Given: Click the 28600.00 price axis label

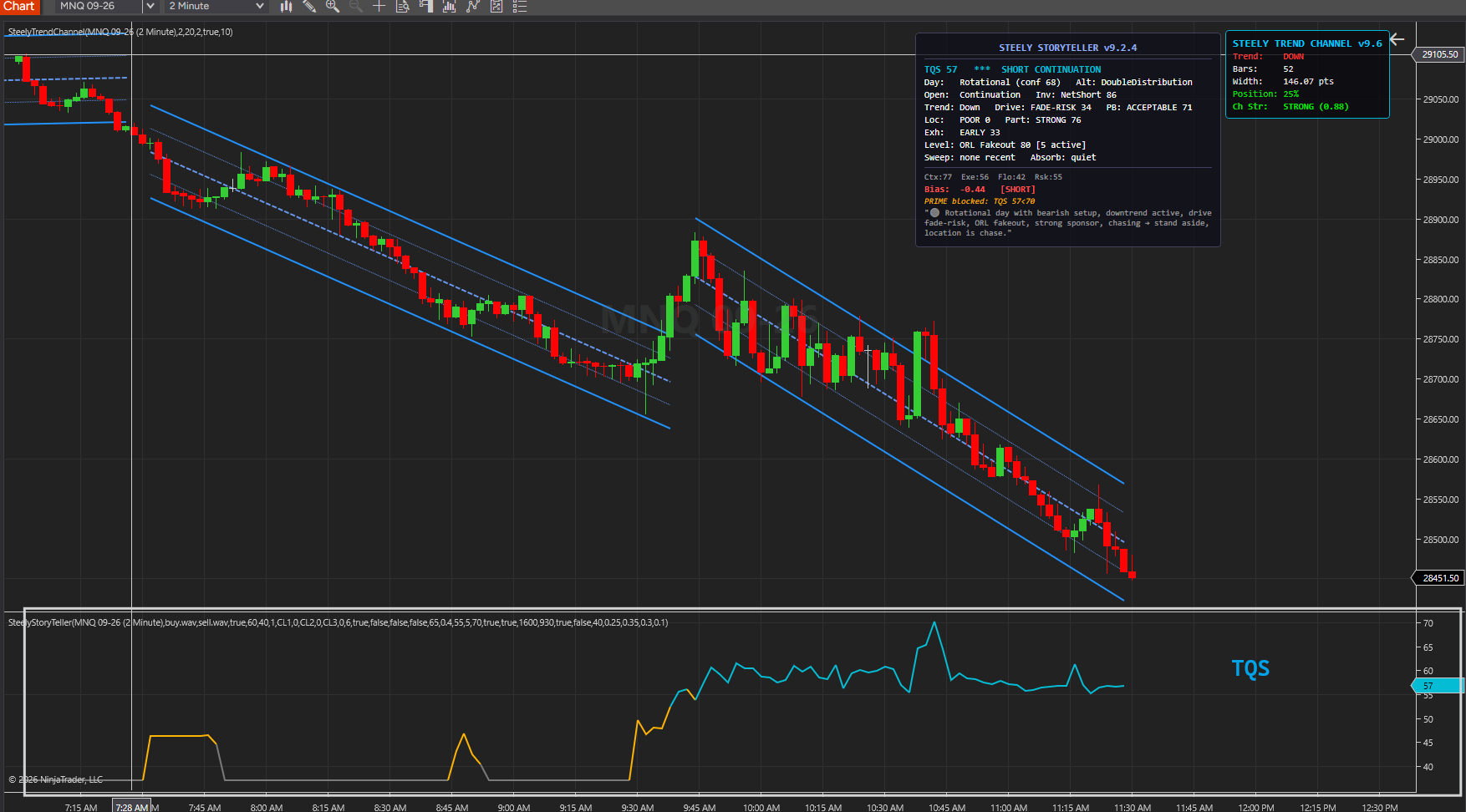Looking at the screenshot, I should (x=1441, y=459).
